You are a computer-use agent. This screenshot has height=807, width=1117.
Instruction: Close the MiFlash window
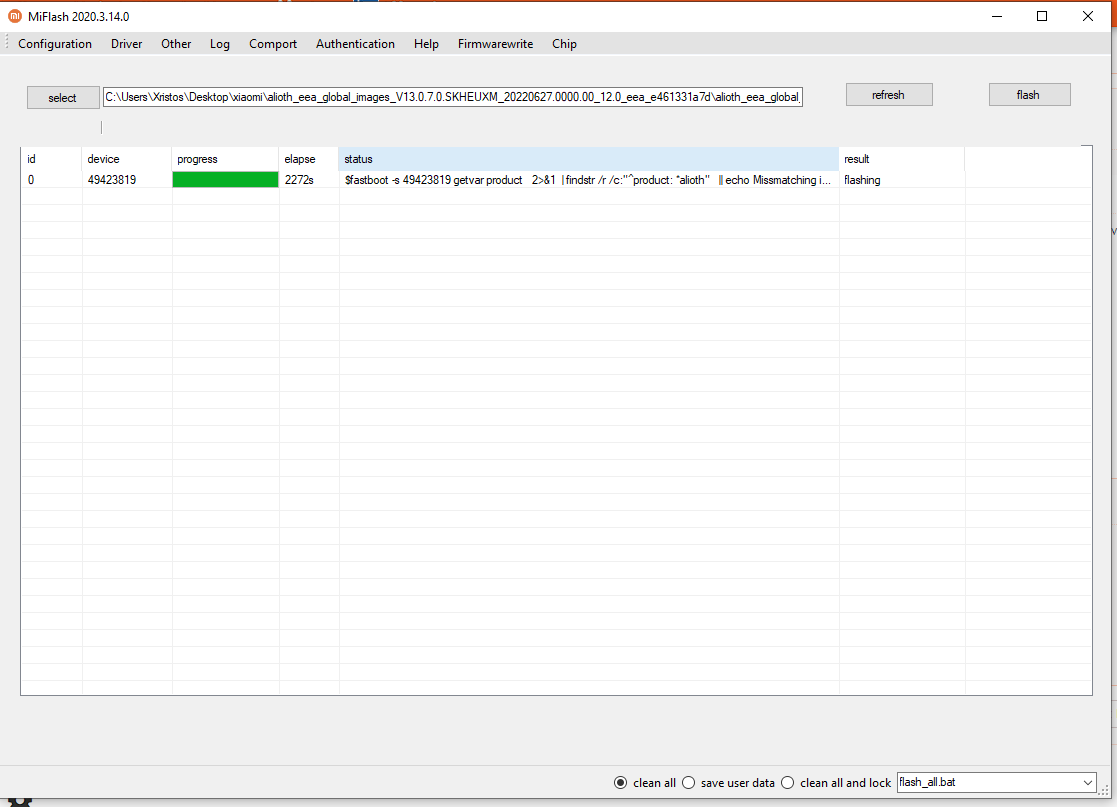(x=1087, y=16)
